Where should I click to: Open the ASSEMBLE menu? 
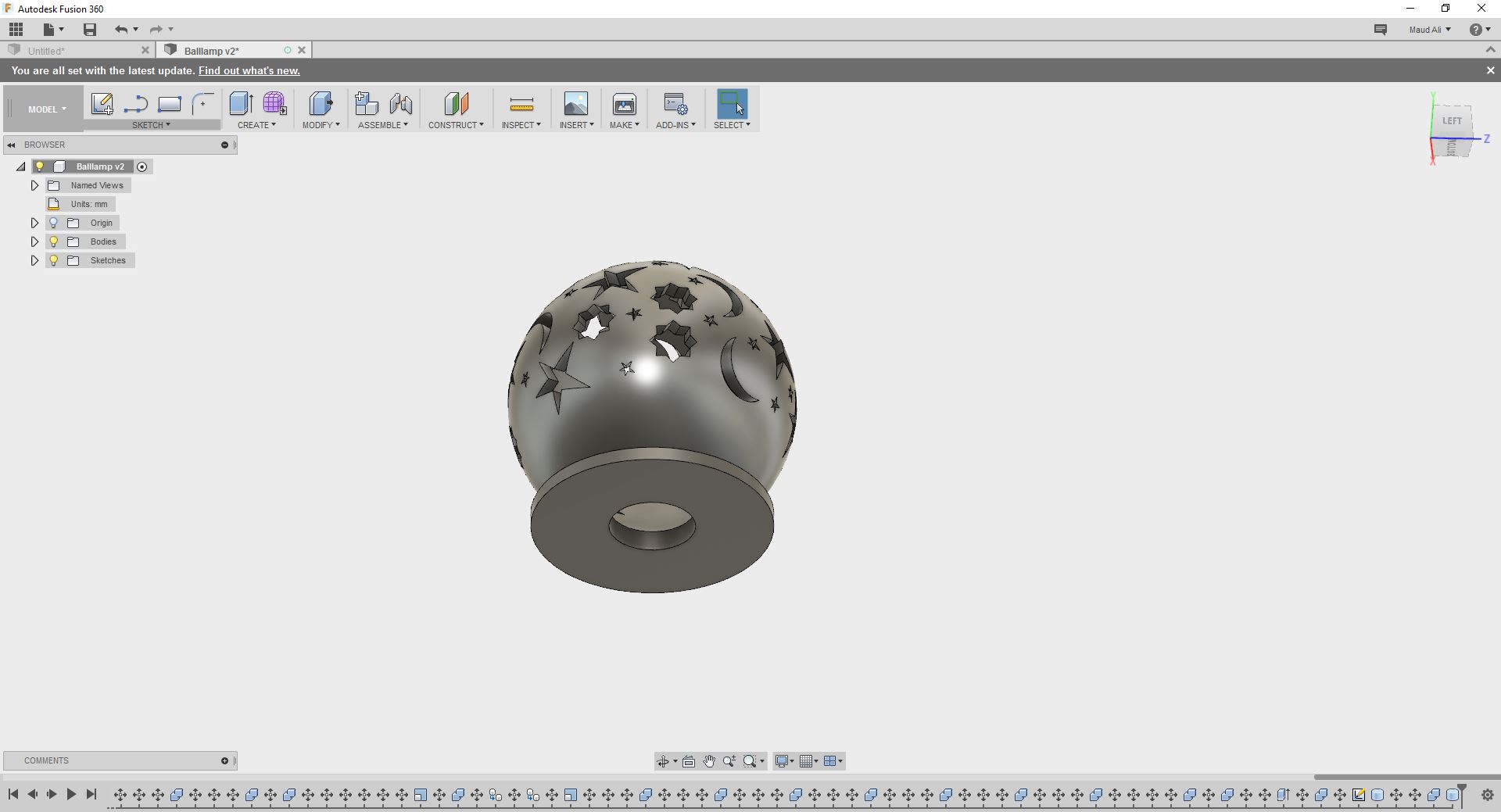(x=382, y=125)
